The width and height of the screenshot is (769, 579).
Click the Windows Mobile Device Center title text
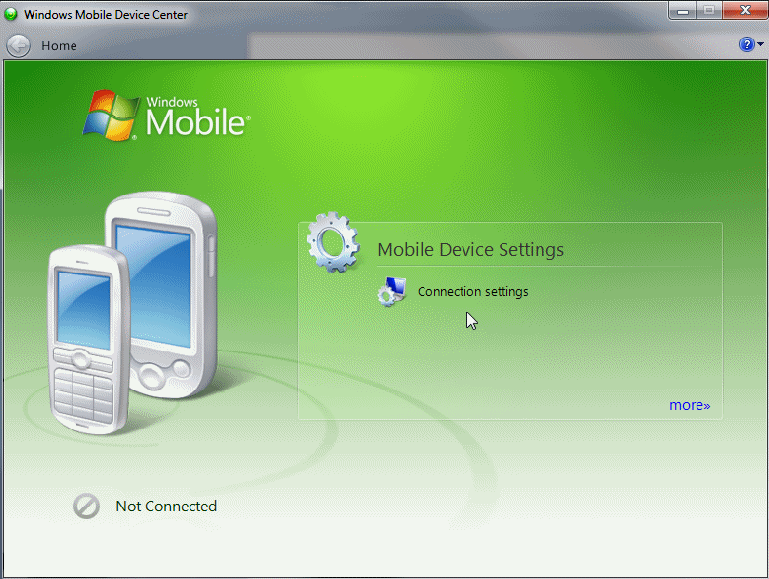pyautogui.click(x=106, y=15)
